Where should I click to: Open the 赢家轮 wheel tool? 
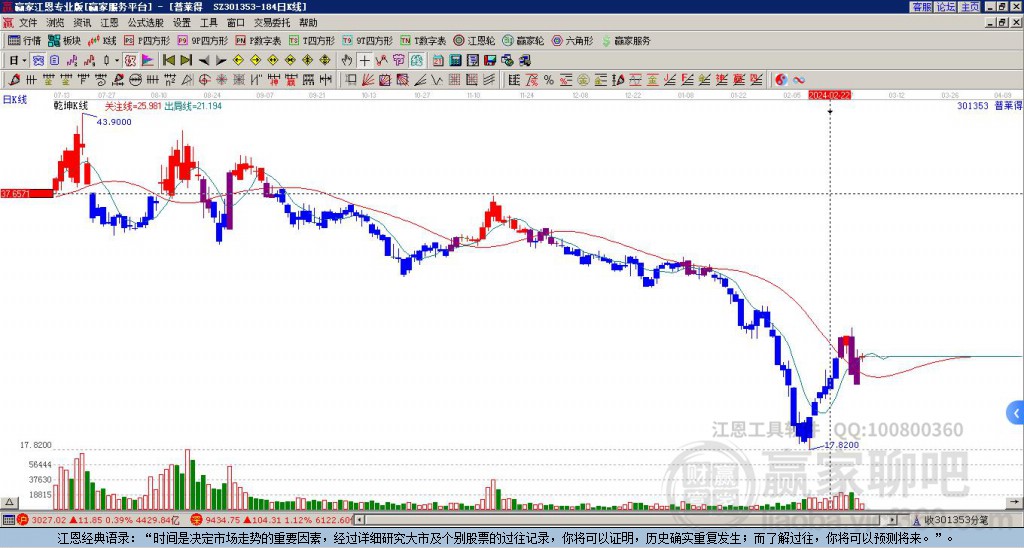[523, 40]
